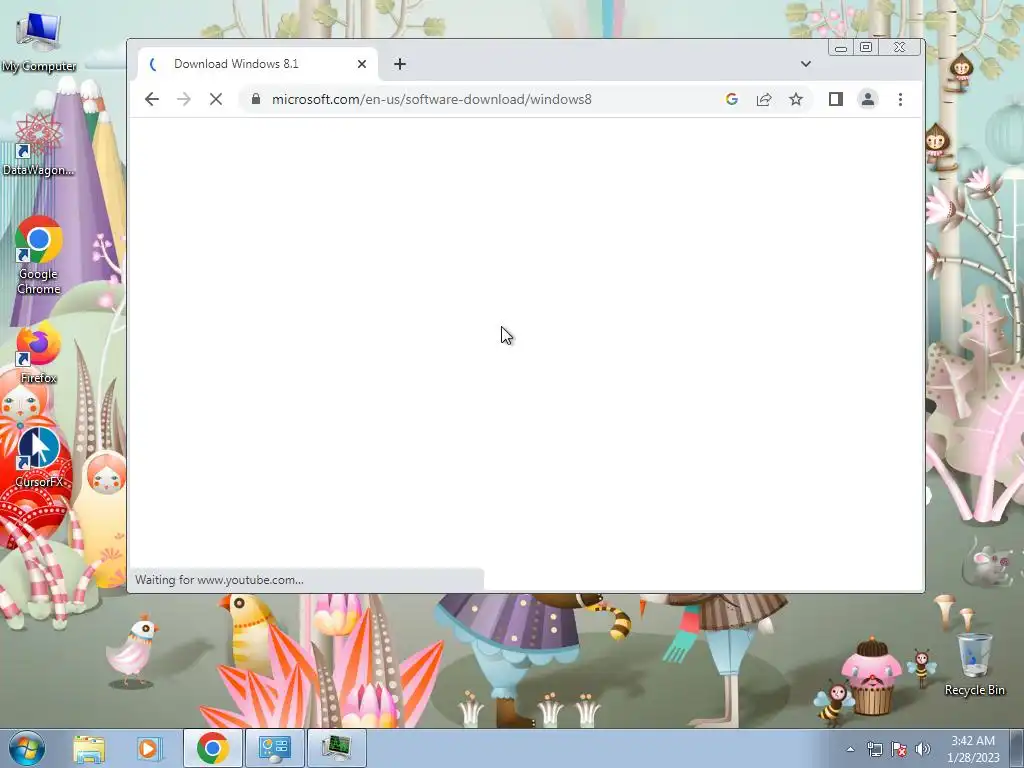This screenshot has height=768, width=1024.
Task: Open the system monitor taskbar item
Action: coord(336,748)
